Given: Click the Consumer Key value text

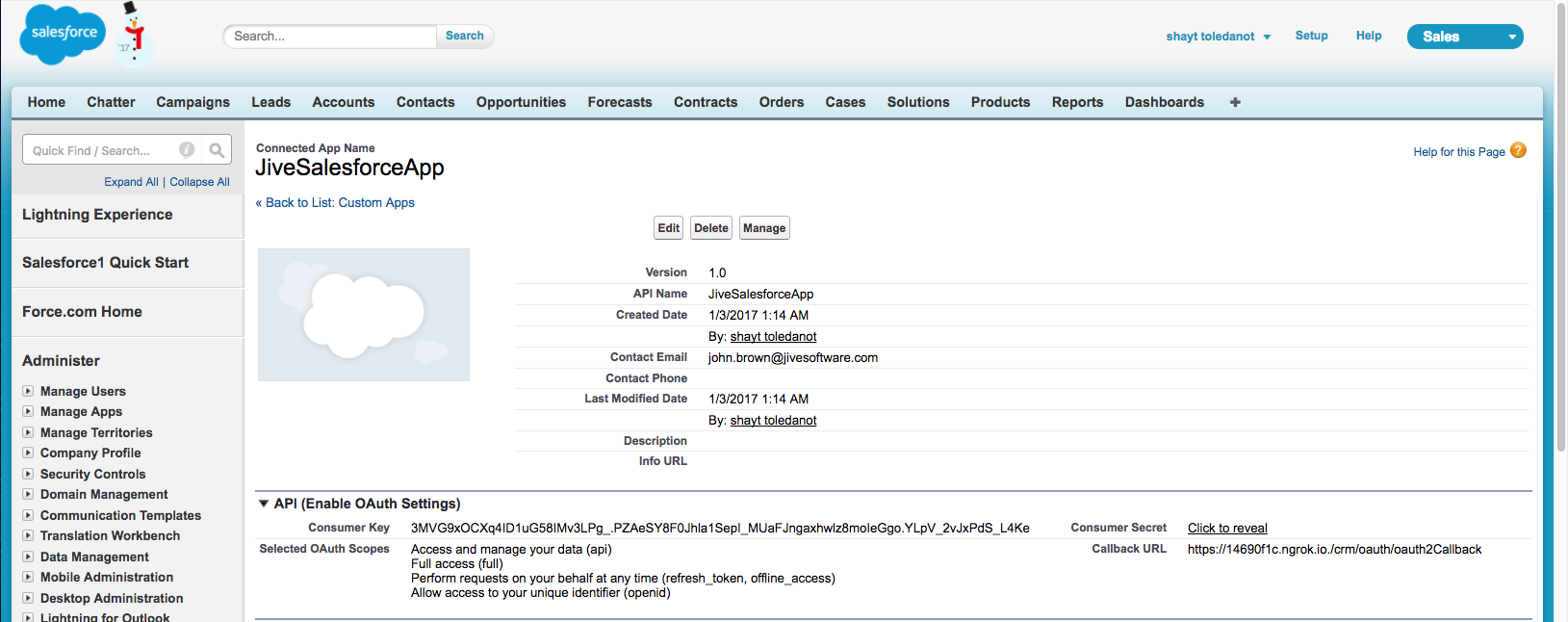Looking at the screenshot, I should click(720, 528).
